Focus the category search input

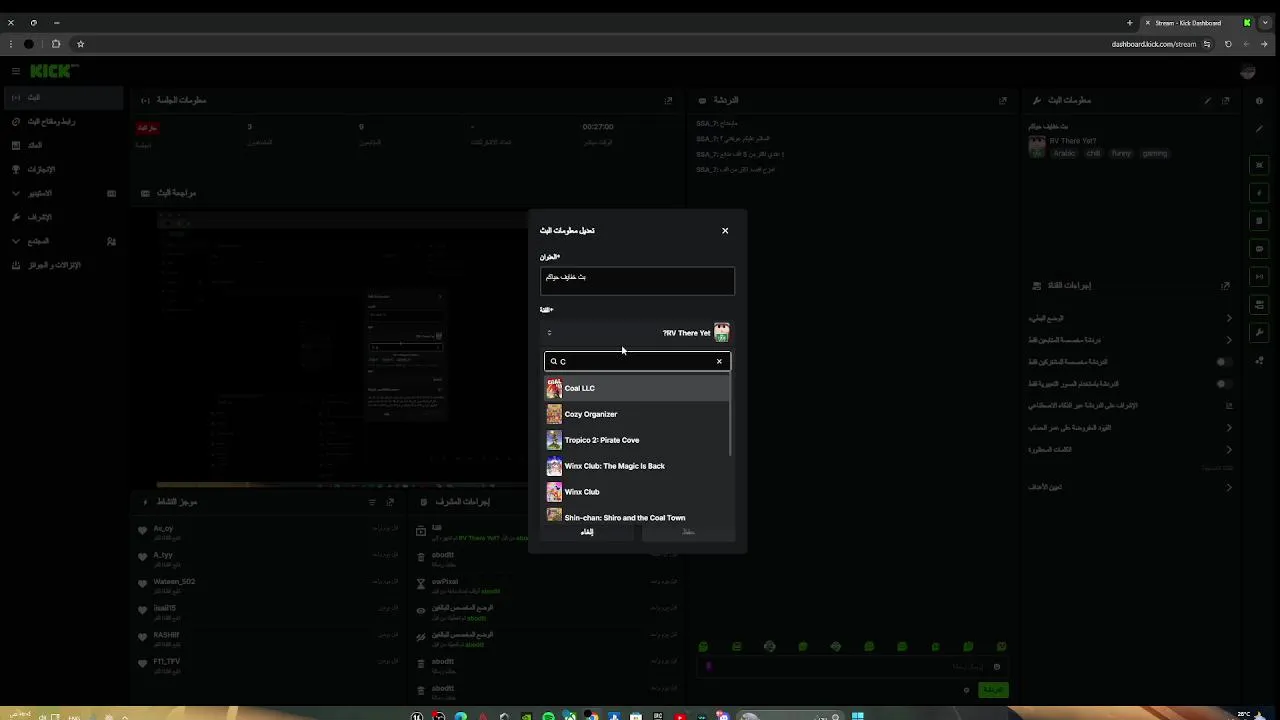(637, 361)
